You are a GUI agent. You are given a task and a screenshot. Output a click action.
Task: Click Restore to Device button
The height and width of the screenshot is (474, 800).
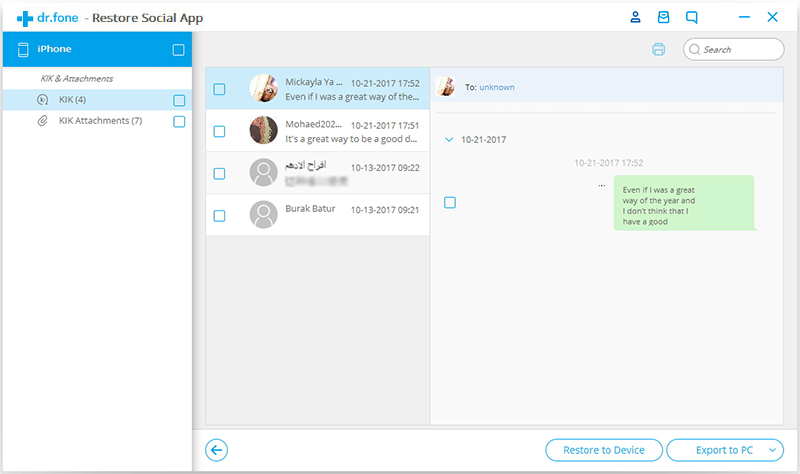coord(604,450)
